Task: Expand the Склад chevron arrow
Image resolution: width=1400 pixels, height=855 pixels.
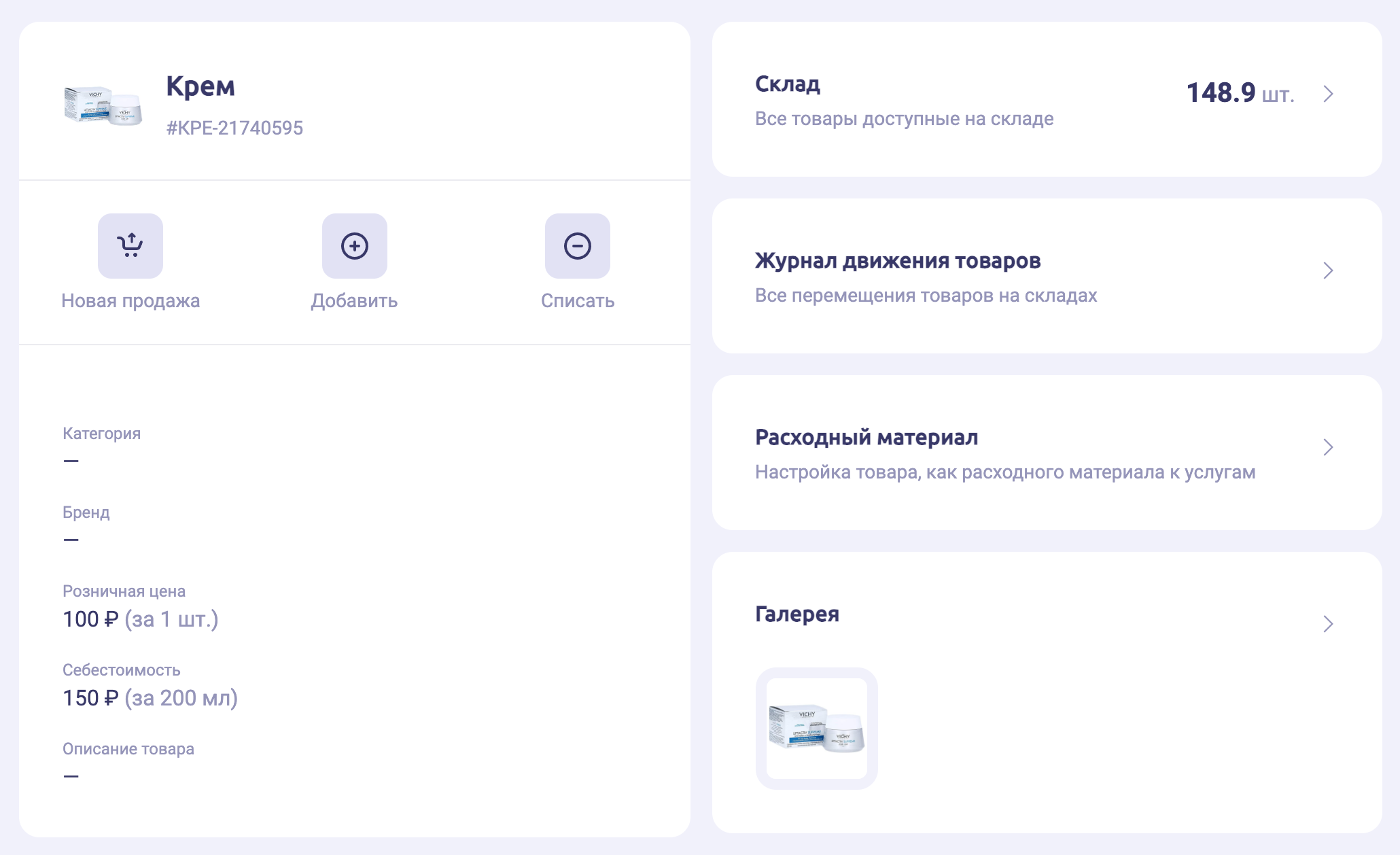Action: (1329, 94)
